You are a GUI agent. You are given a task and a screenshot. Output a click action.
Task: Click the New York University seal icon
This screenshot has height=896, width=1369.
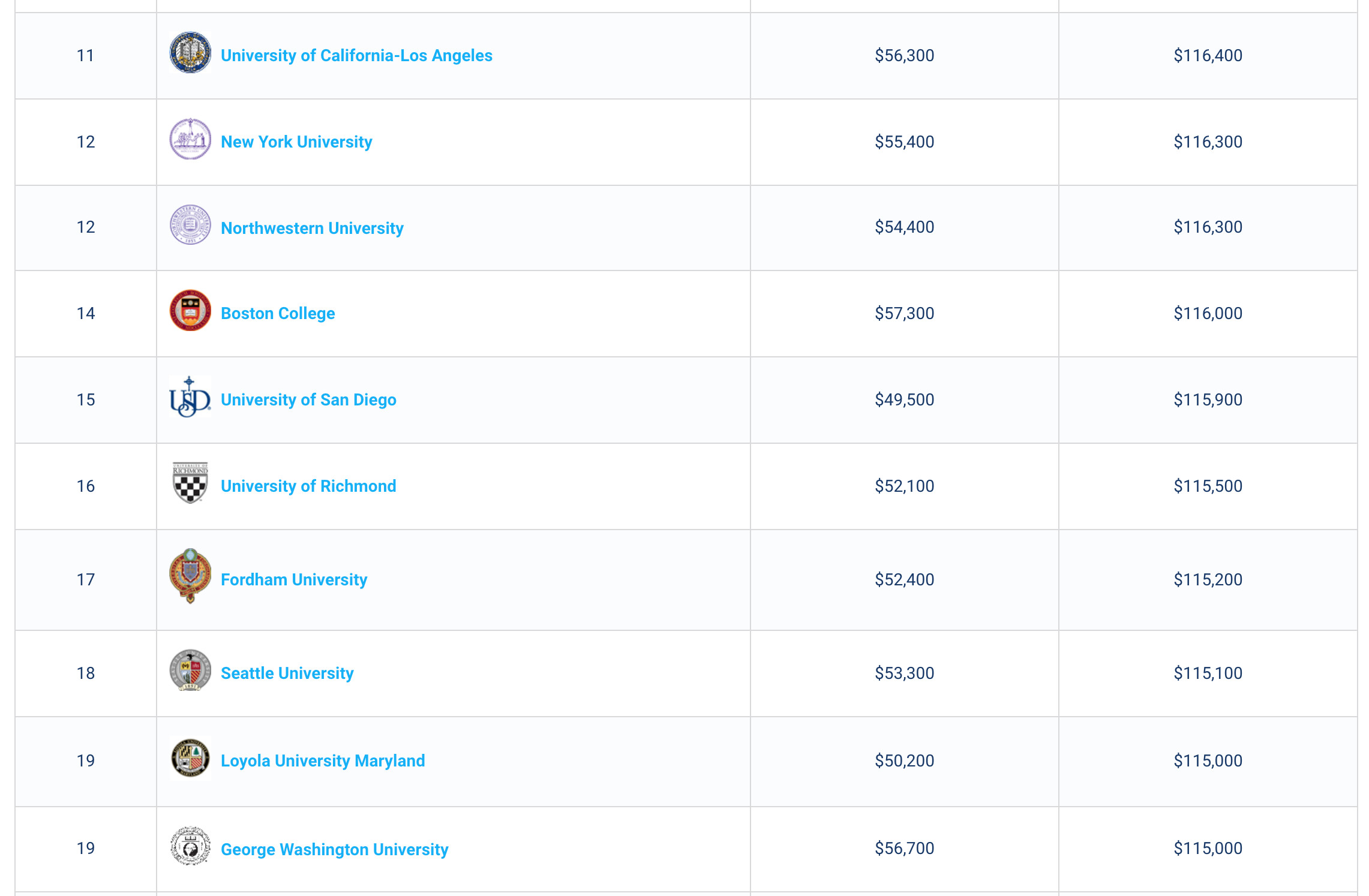click(x=190, y=139)
